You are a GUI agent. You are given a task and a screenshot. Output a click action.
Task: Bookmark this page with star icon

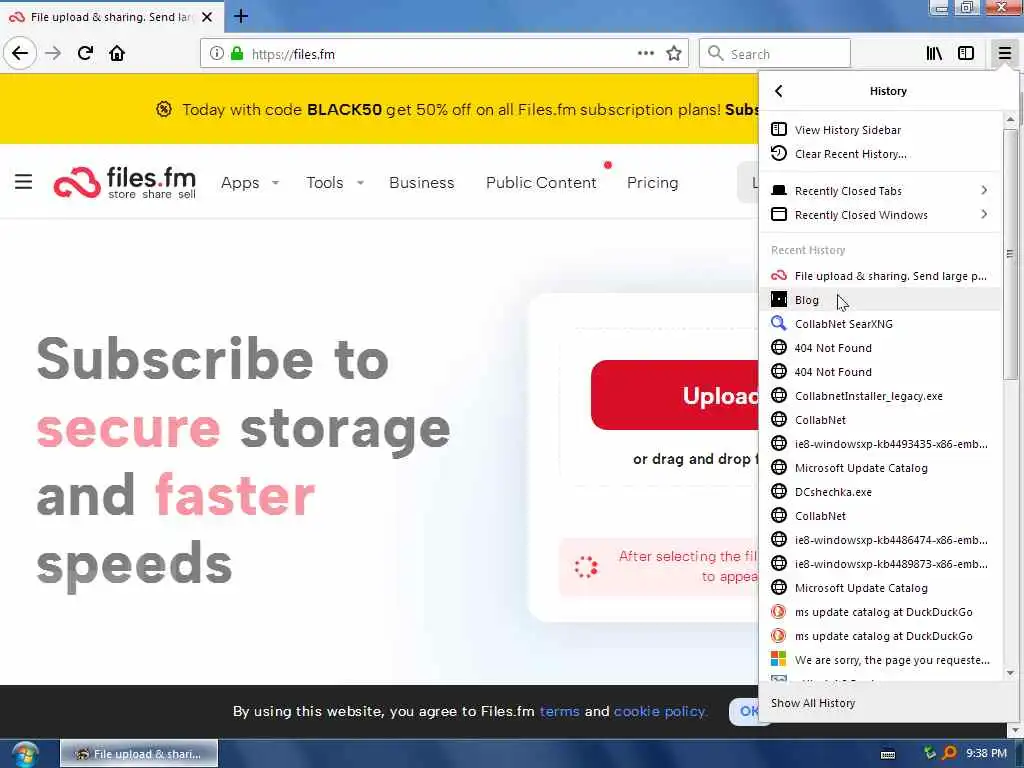(x=674, y=54)
